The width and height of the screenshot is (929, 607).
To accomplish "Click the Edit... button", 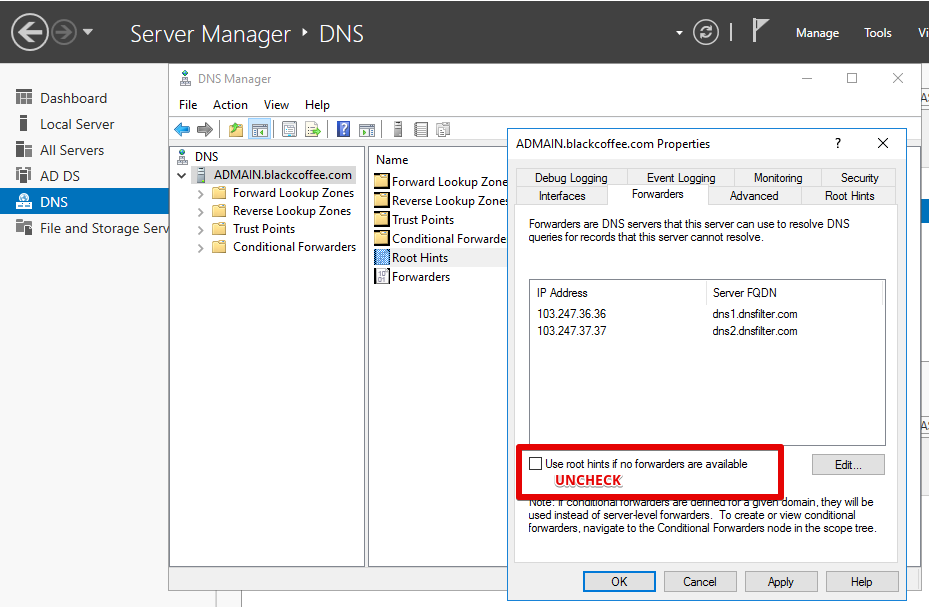I will [x=848, y=465].
